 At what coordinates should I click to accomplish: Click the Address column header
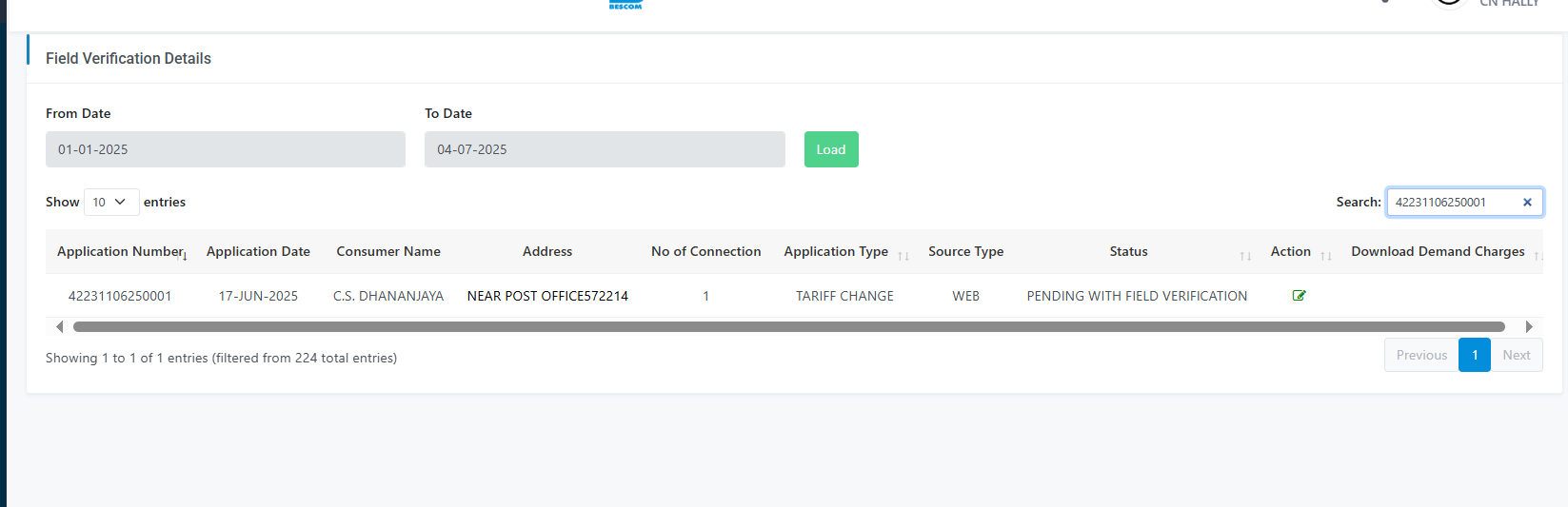point(547,252)
